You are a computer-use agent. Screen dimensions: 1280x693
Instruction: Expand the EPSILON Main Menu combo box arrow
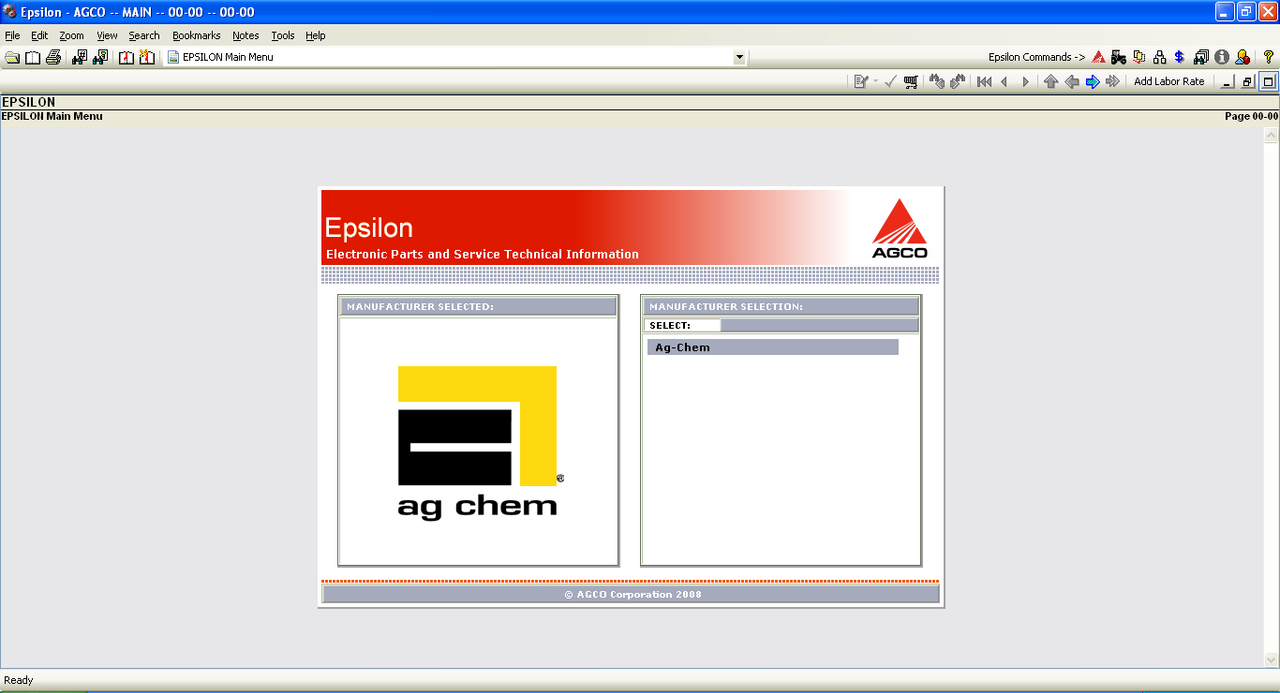coord(740,58)
